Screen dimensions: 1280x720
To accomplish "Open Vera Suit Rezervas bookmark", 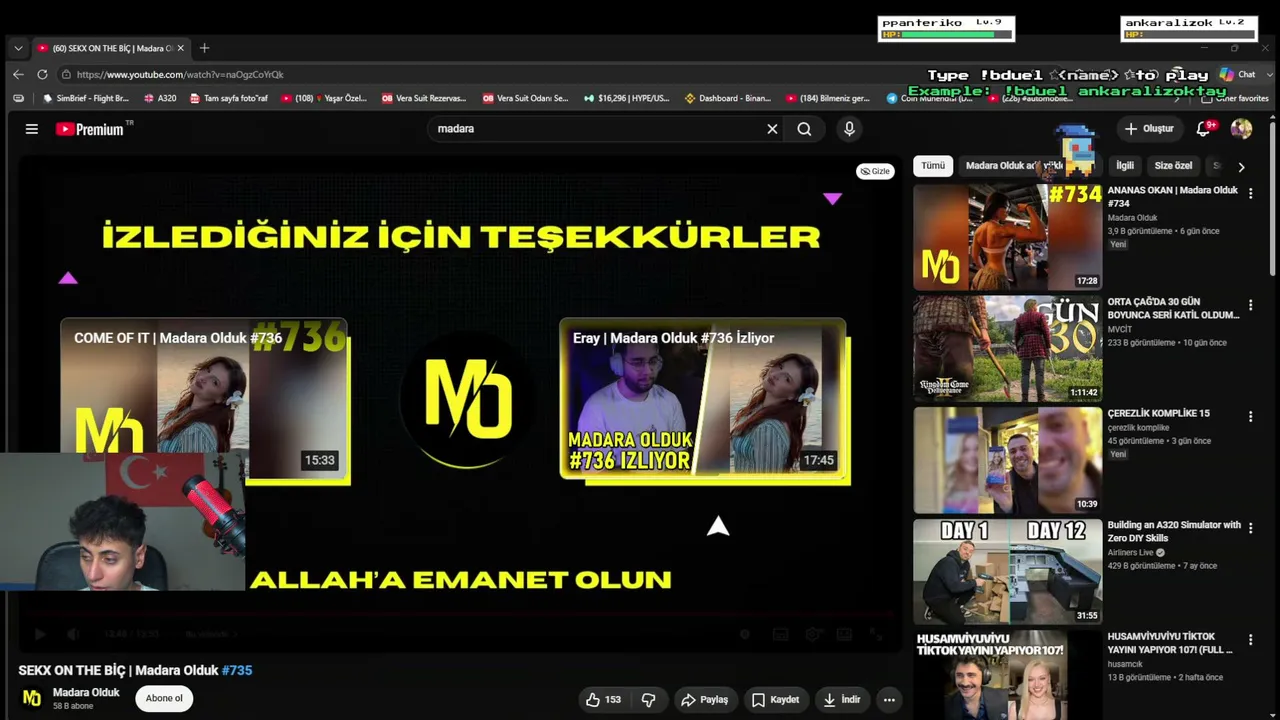I will click(x=424, y=98).
